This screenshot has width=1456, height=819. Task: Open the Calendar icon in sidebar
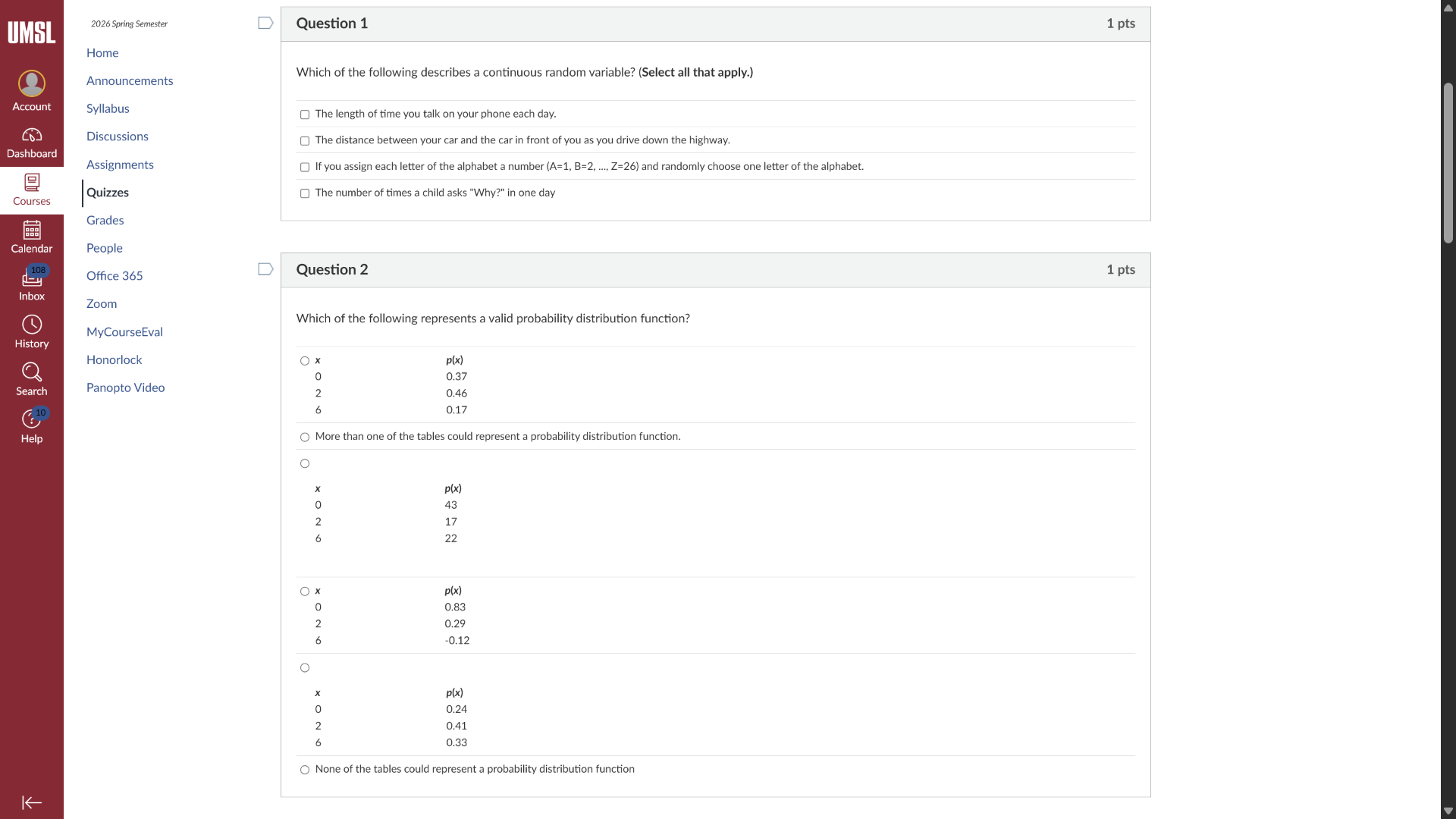pos(32,230)
